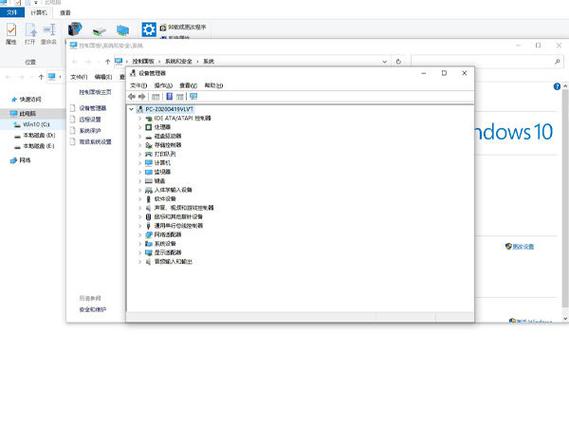Select the 显示适配器 display adapters tree item
569x427 pixels.
[x=168, y=252]
